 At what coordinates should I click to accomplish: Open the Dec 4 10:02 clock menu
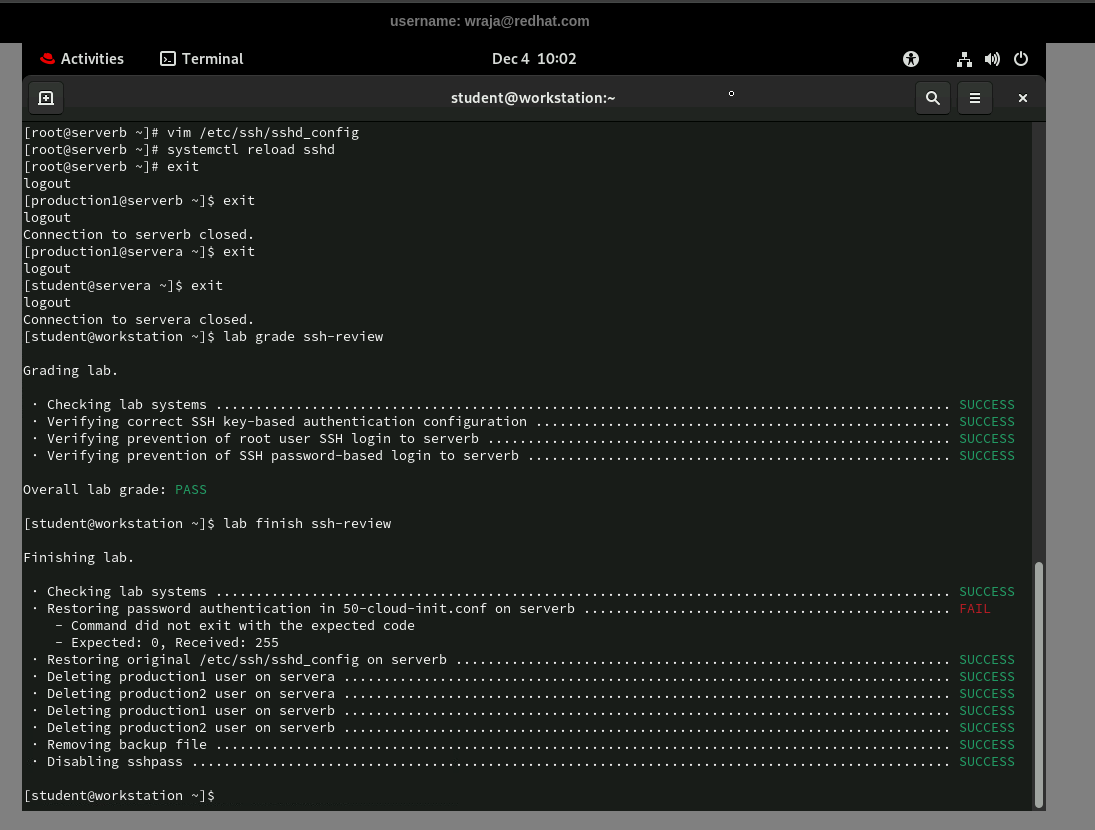(x=534, y=59)
